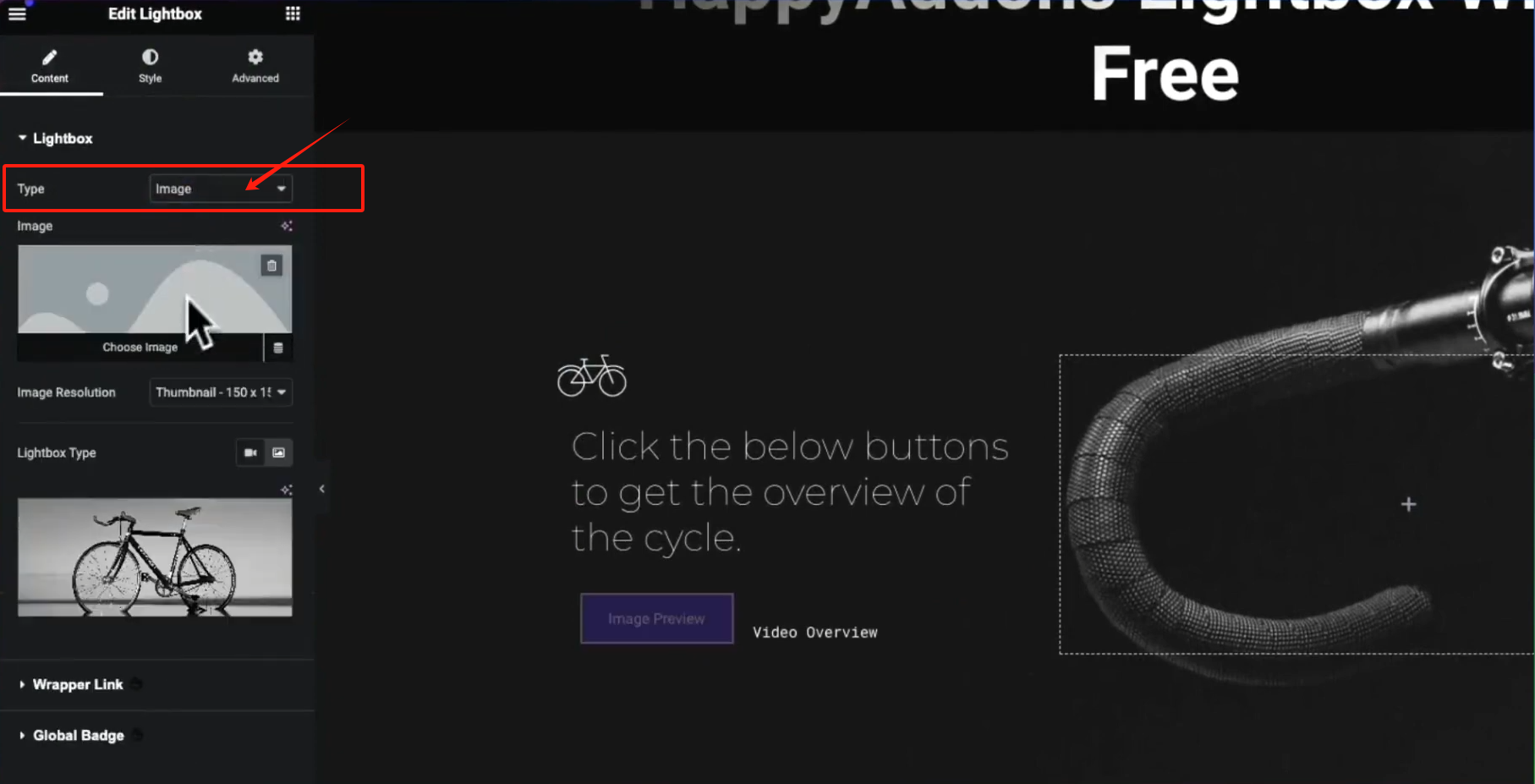Set Lightbox Type to image
Image resolution: width=1535 pixels, height=784 pixels.
278,452
